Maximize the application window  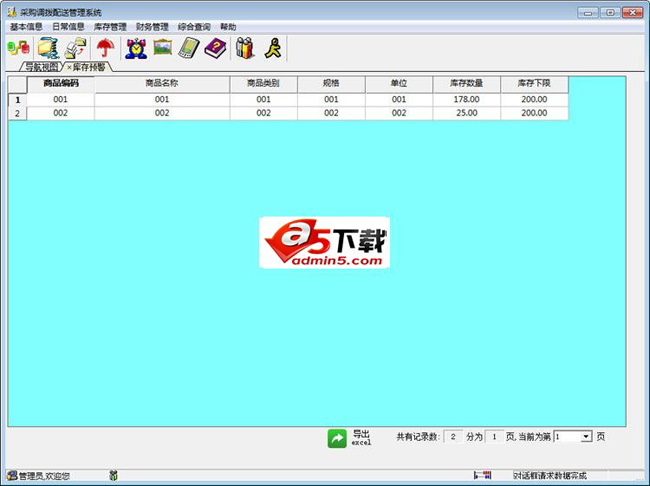tap(610, 13)
